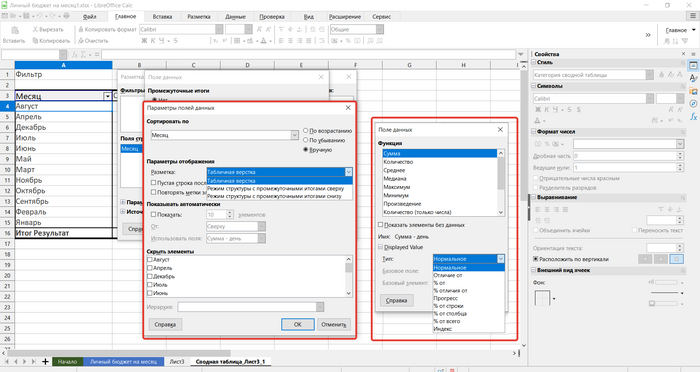
Task: Switch to the Лист3 sheet tab
Action: click(x=177, y=362)
